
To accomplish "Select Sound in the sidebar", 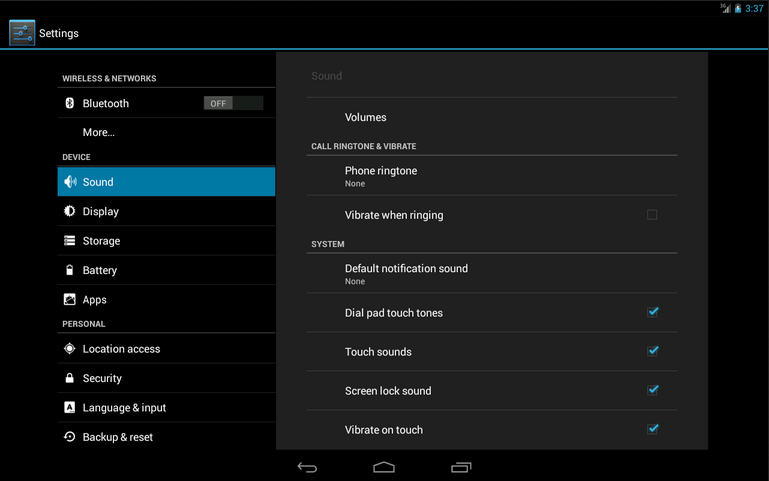I will (x=166, y=181).
